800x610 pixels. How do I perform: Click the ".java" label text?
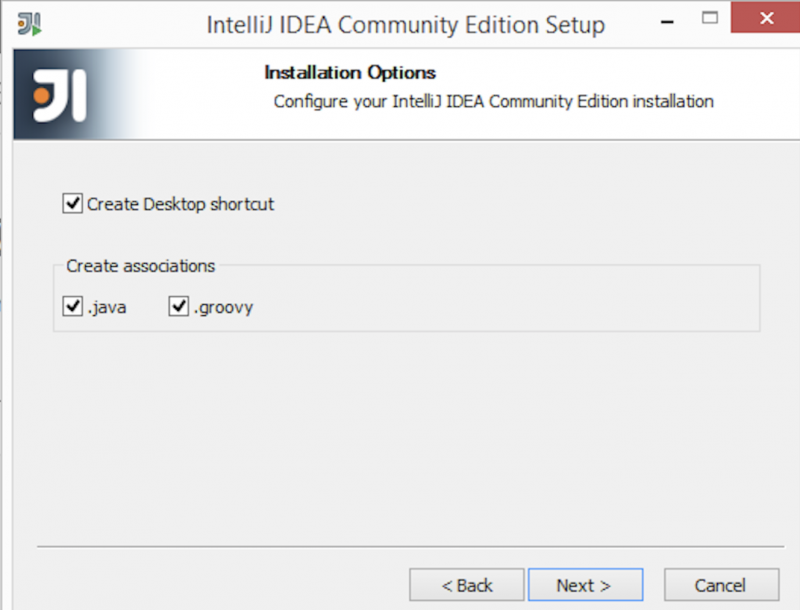point(107,307)
